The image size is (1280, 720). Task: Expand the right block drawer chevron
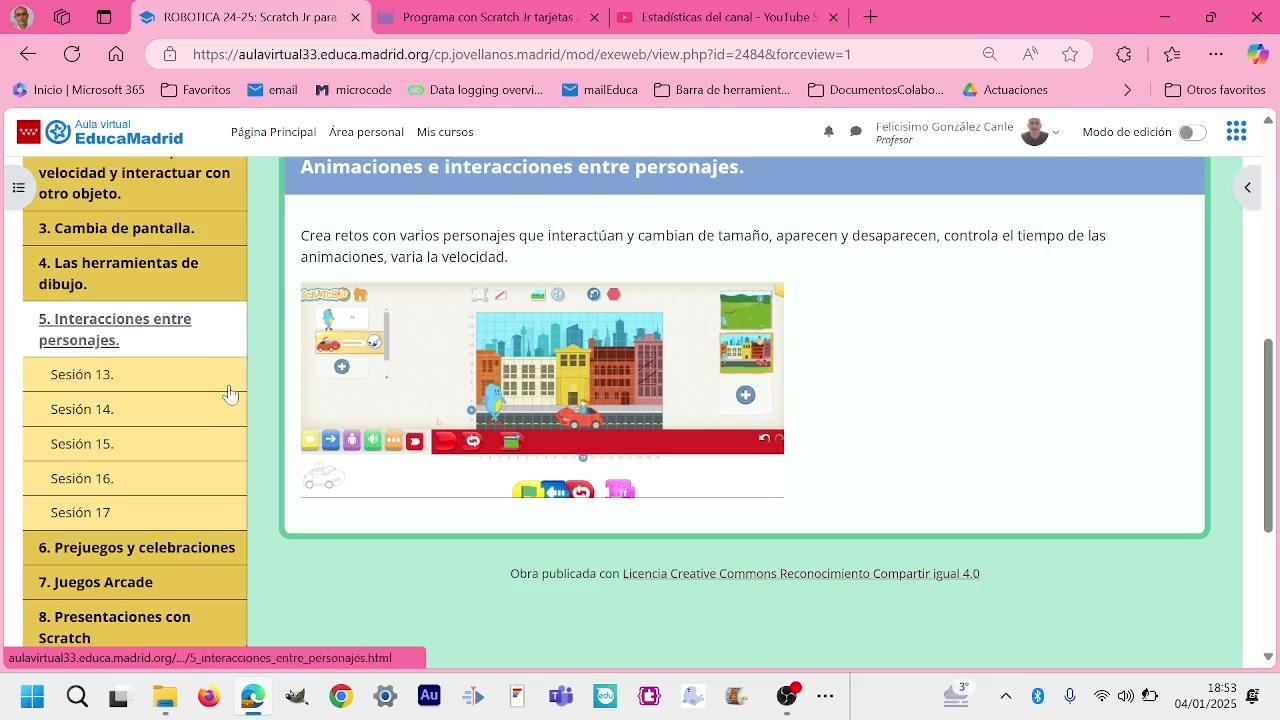pyautogui.click(x=1247, y=188)
